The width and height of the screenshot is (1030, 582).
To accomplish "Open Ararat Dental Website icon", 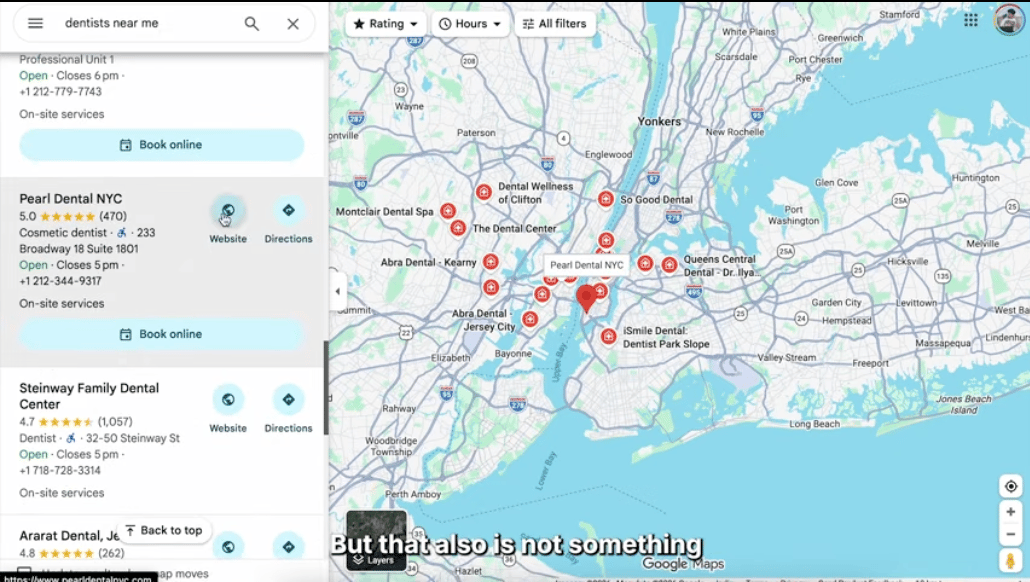I will (x=228, y=547).
